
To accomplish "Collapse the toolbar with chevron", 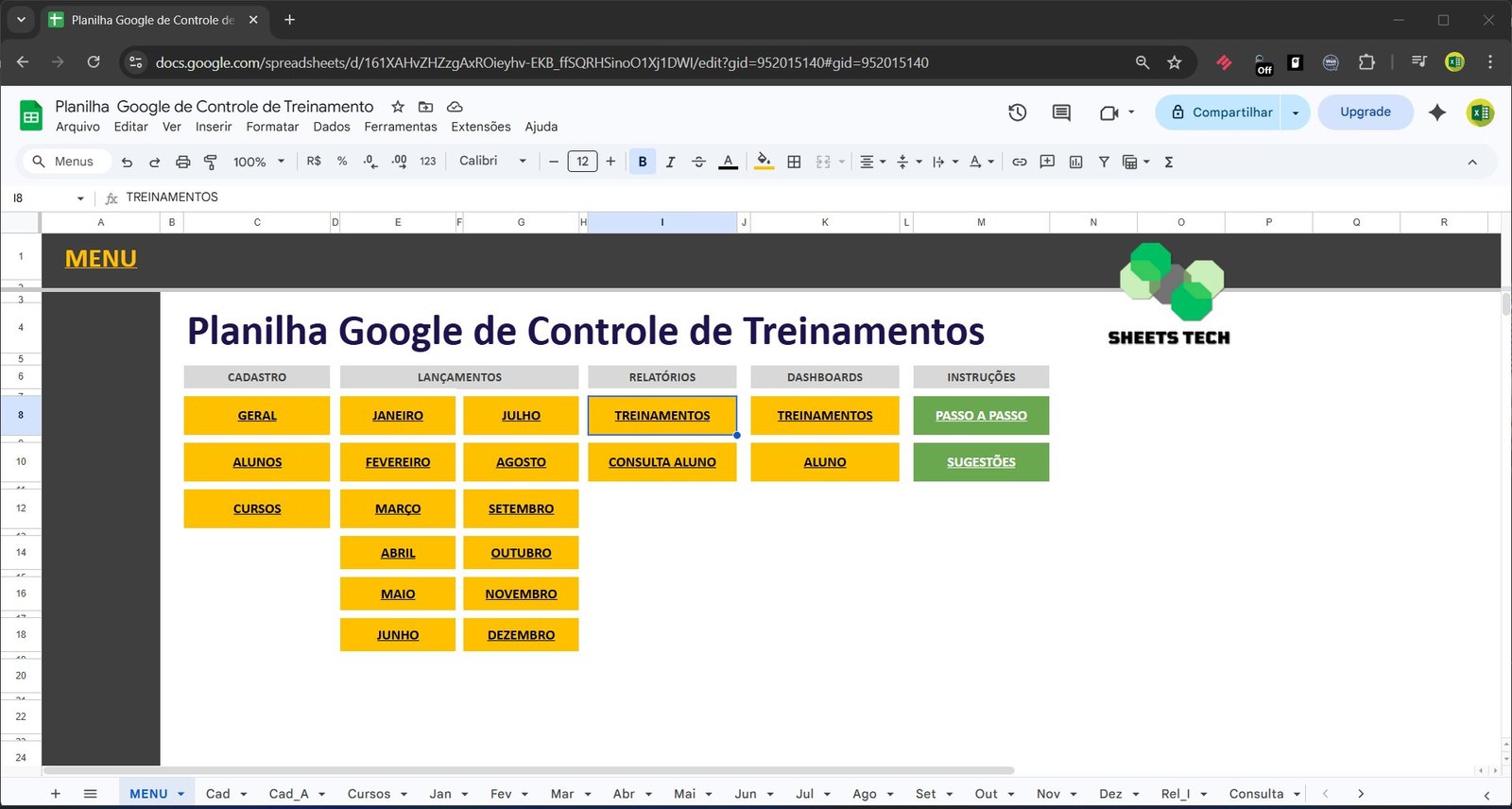I will (1472, 162).
